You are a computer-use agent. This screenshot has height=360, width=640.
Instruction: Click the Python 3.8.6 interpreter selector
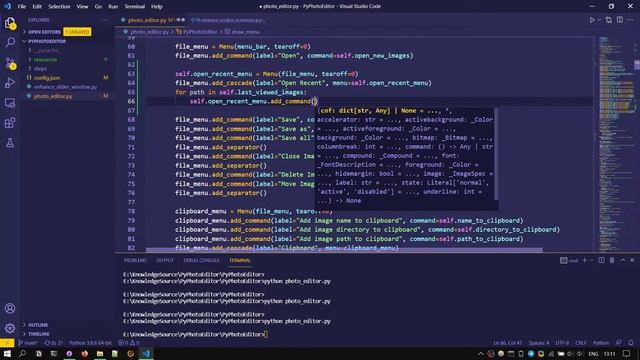coord(91,343)
